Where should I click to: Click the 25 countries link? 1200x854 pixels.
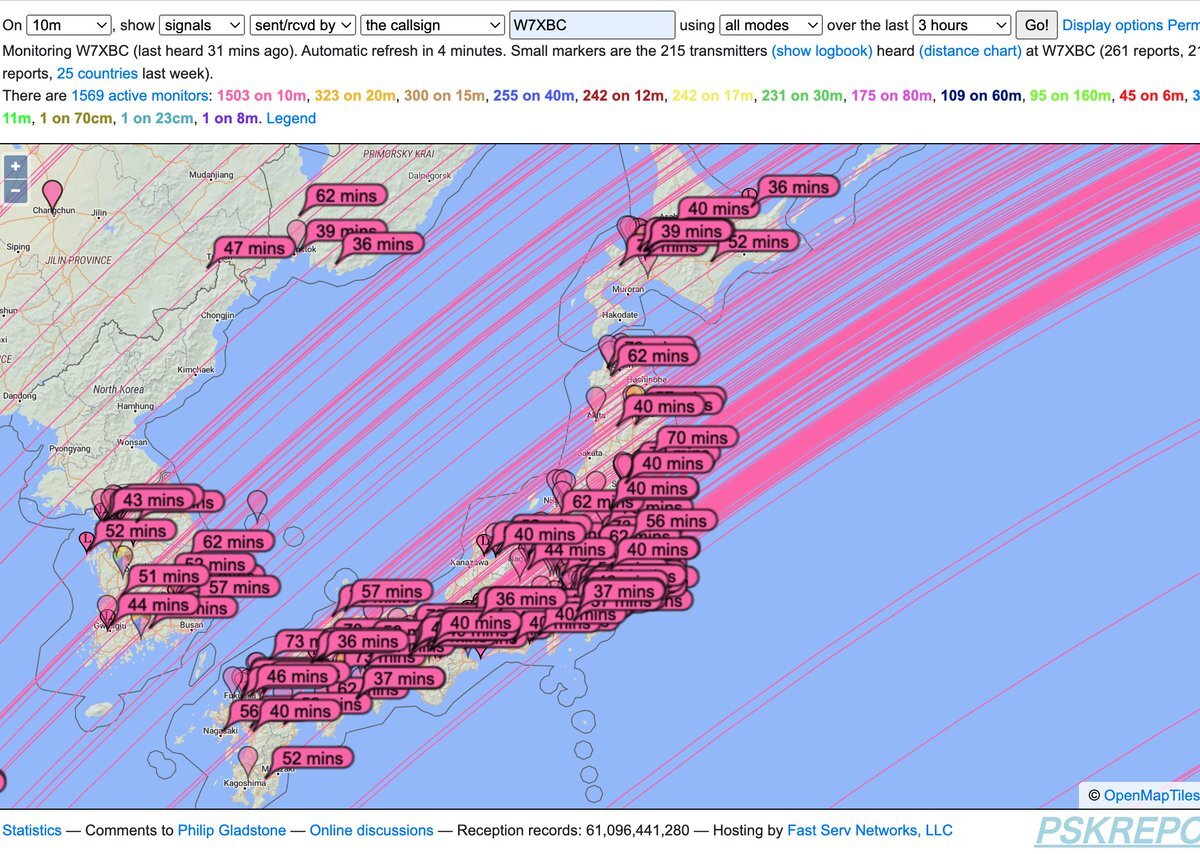click(x=97, y=73)
